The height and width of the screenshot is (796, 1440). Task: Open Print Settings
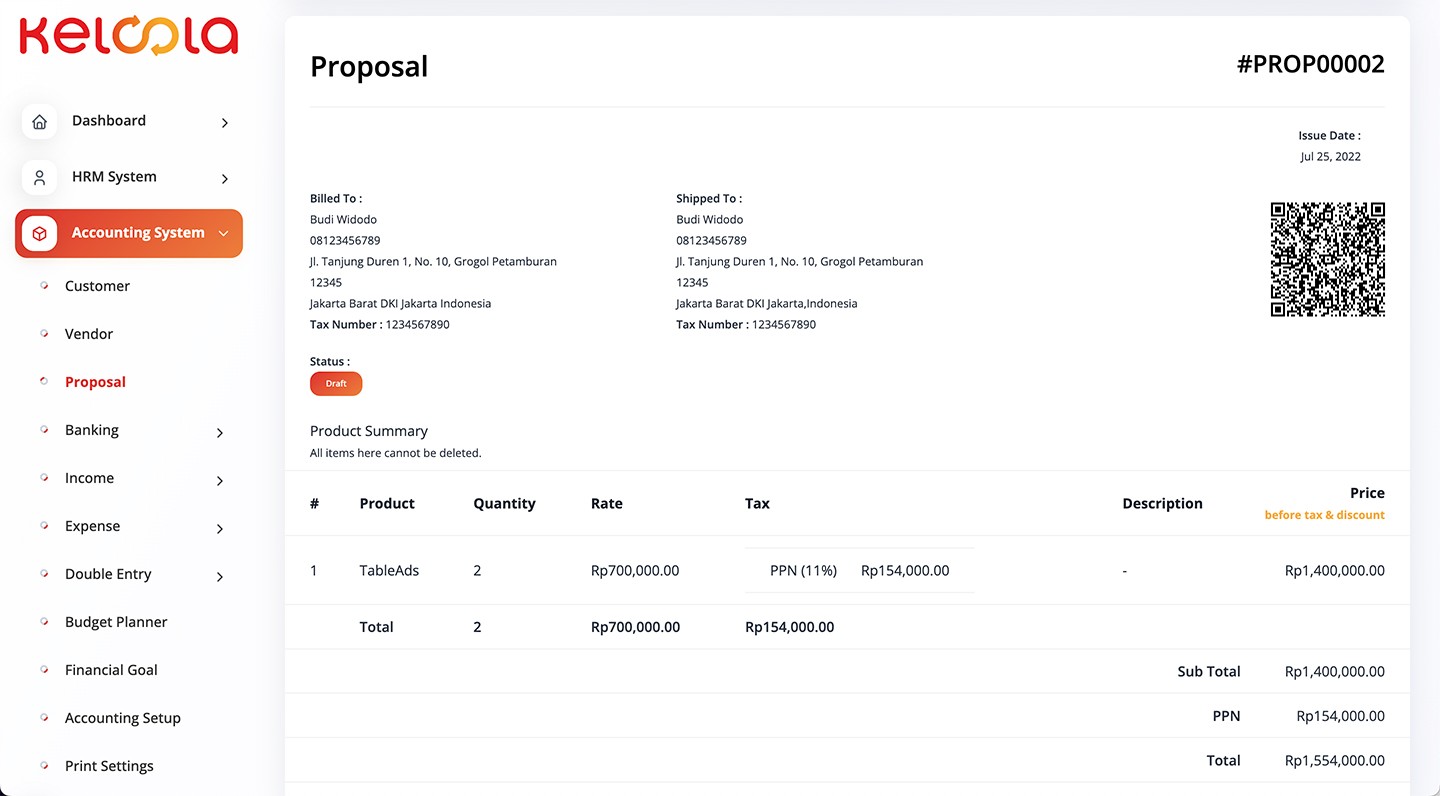point(109,766)
